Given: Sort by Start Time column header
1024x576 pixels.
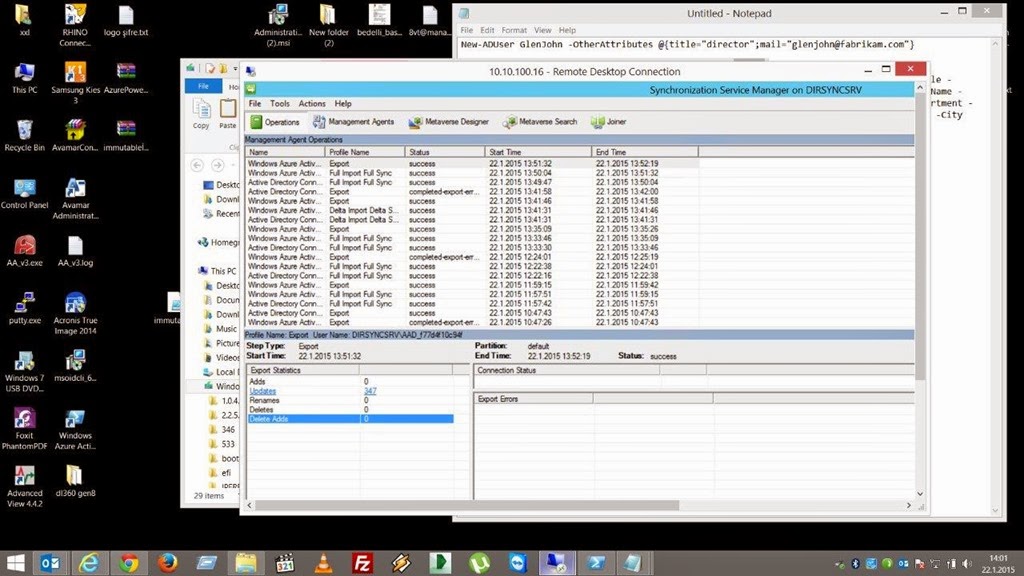Looking at the screenshot, I should point(538,152).
